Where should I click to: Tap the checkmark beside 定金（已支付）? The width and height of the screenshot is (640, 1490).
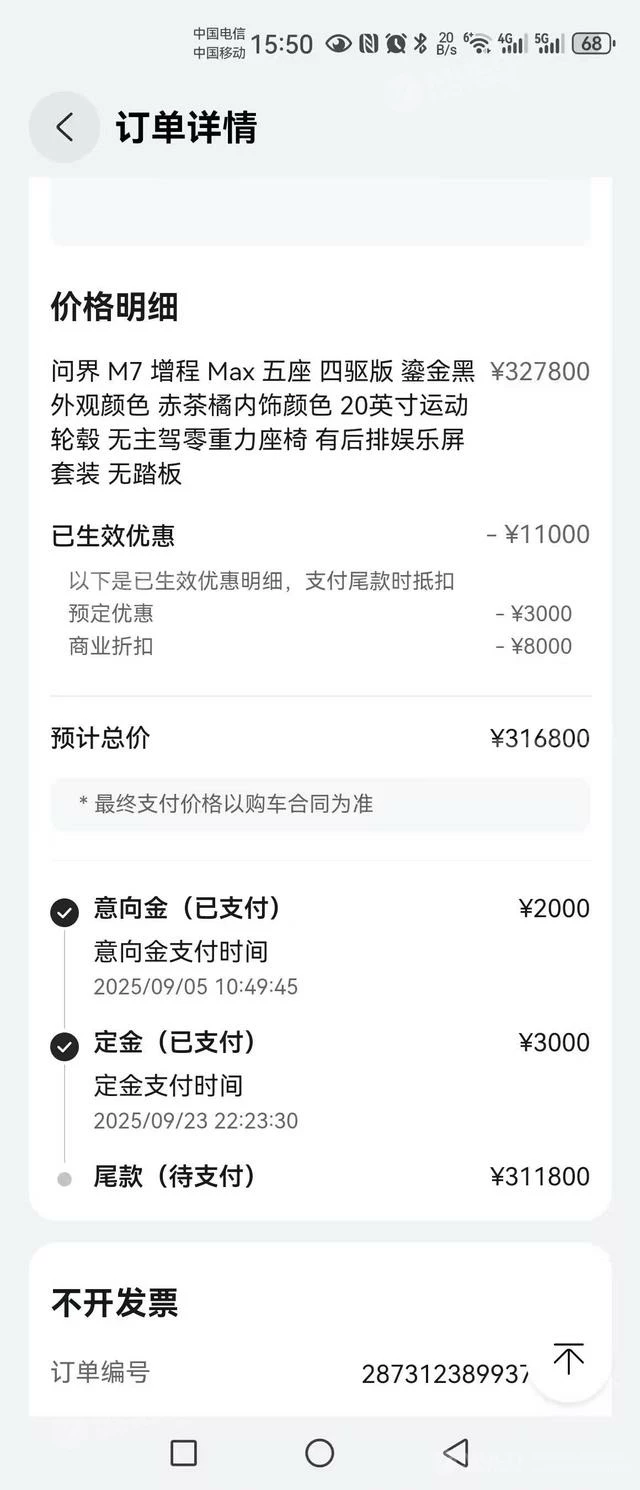65,1046
